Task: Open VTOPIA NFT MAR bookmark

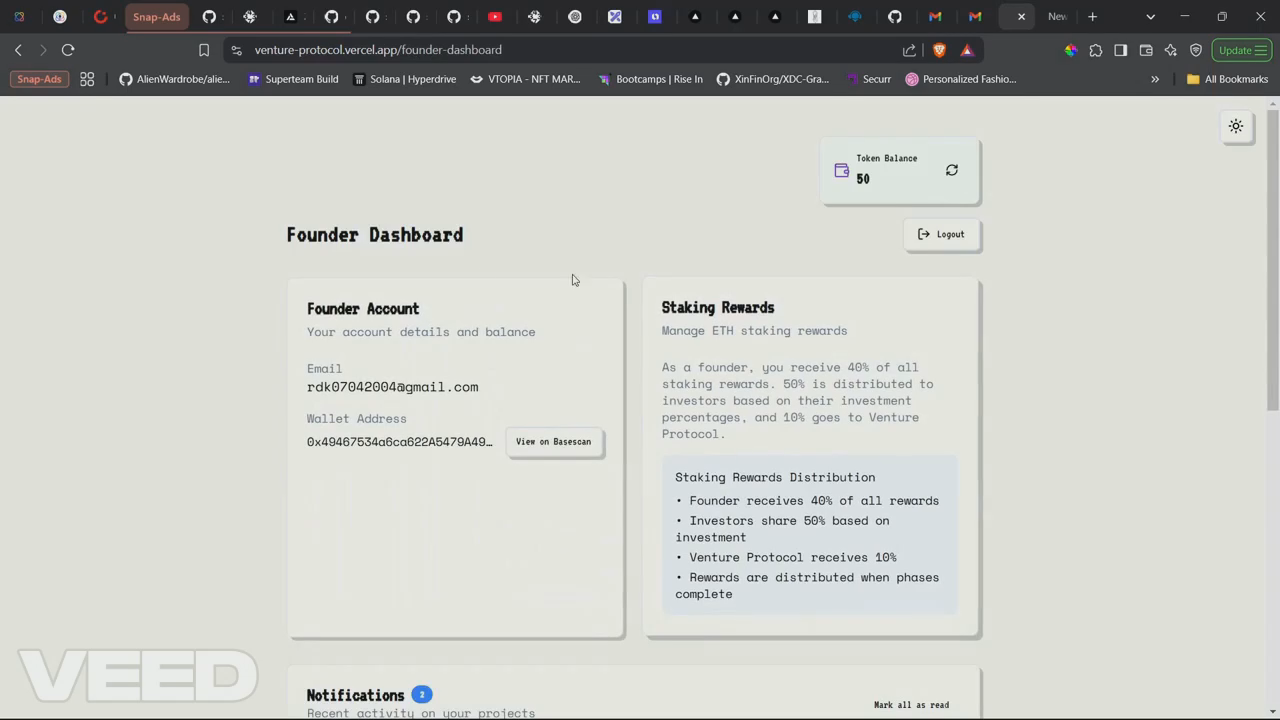Action: click(x=525, y=79)
